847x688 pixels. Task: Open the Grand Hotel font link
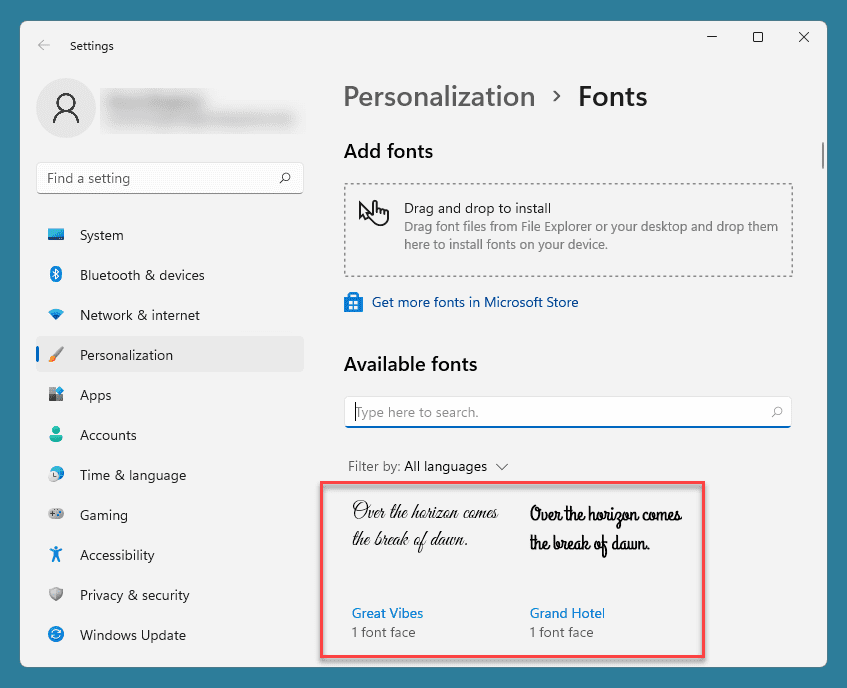(567, 613)
